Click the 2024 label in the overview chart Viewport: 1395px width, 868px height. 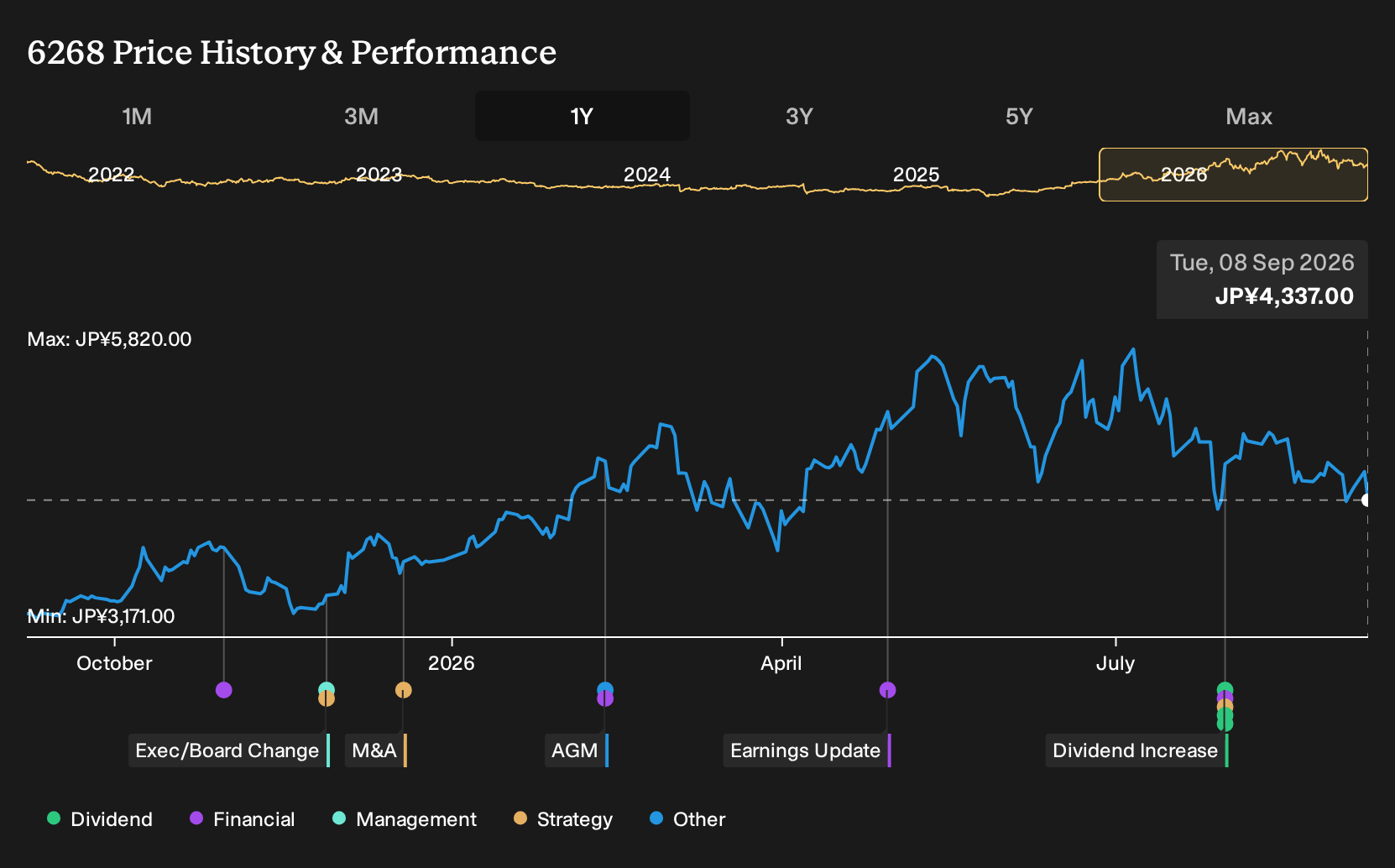[x=647, y=175]
